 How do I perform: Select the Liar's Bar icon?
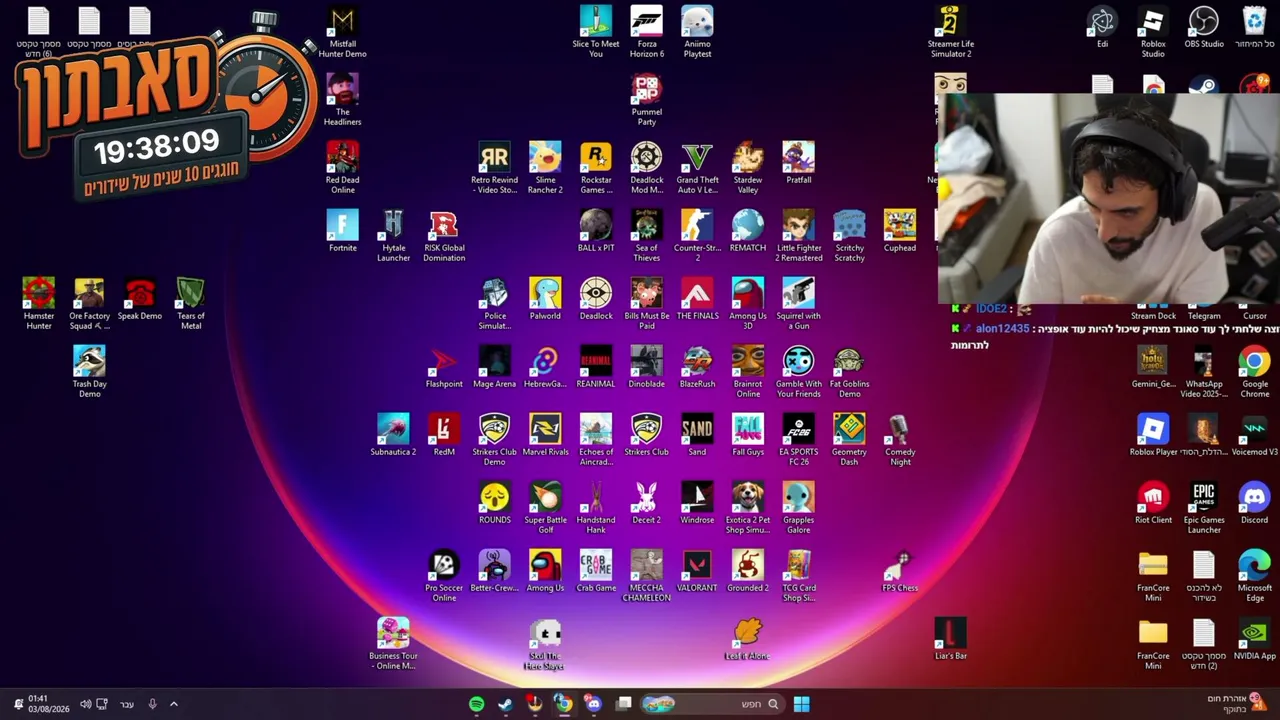(x=950, y=640)
